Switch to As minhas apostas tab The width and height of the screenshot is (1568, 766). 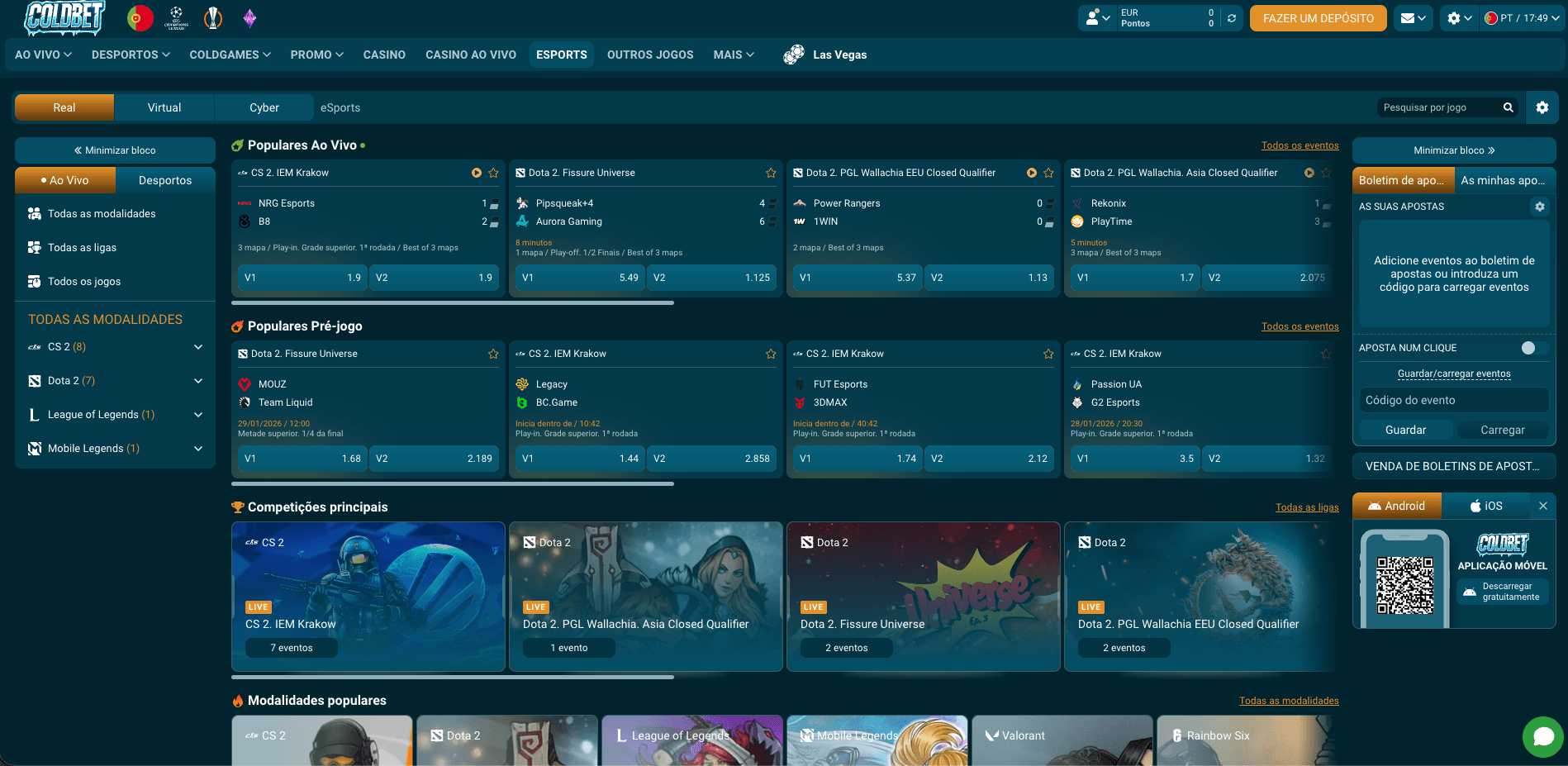click(x=1504, y=180)
